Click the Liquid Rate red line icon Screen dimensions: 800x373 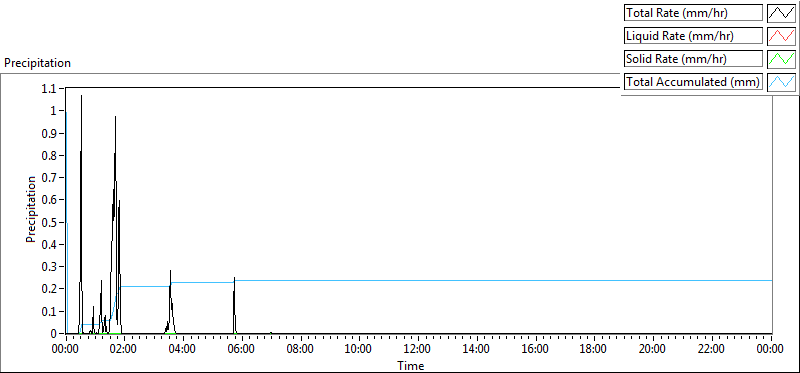781,36
